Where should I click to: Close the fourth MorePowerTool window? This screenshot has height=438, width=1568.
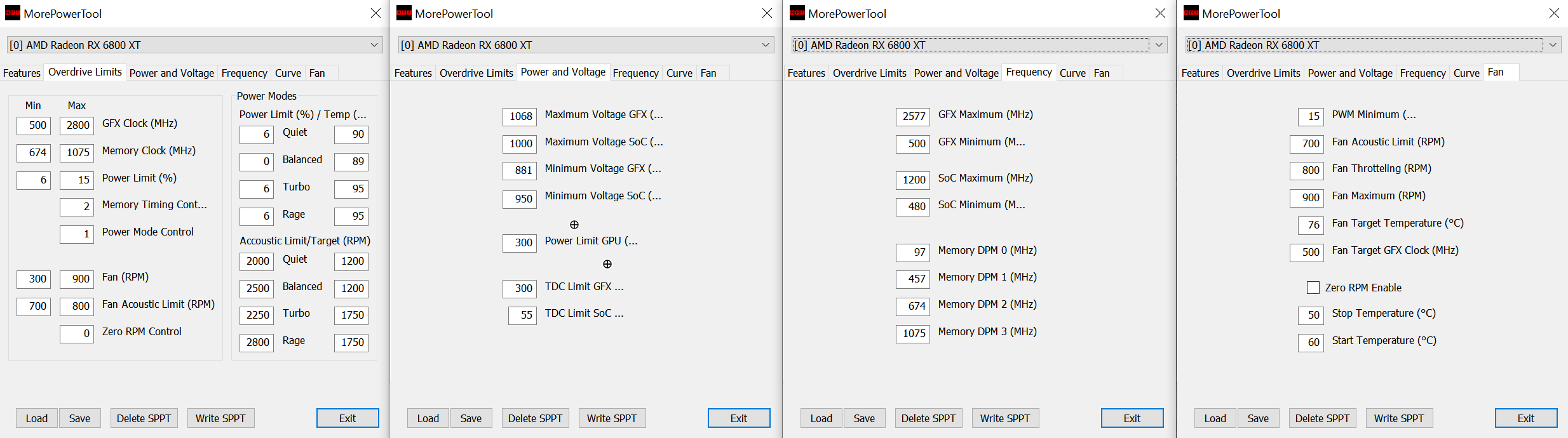pyautogui.click(x=1554, y=13)
